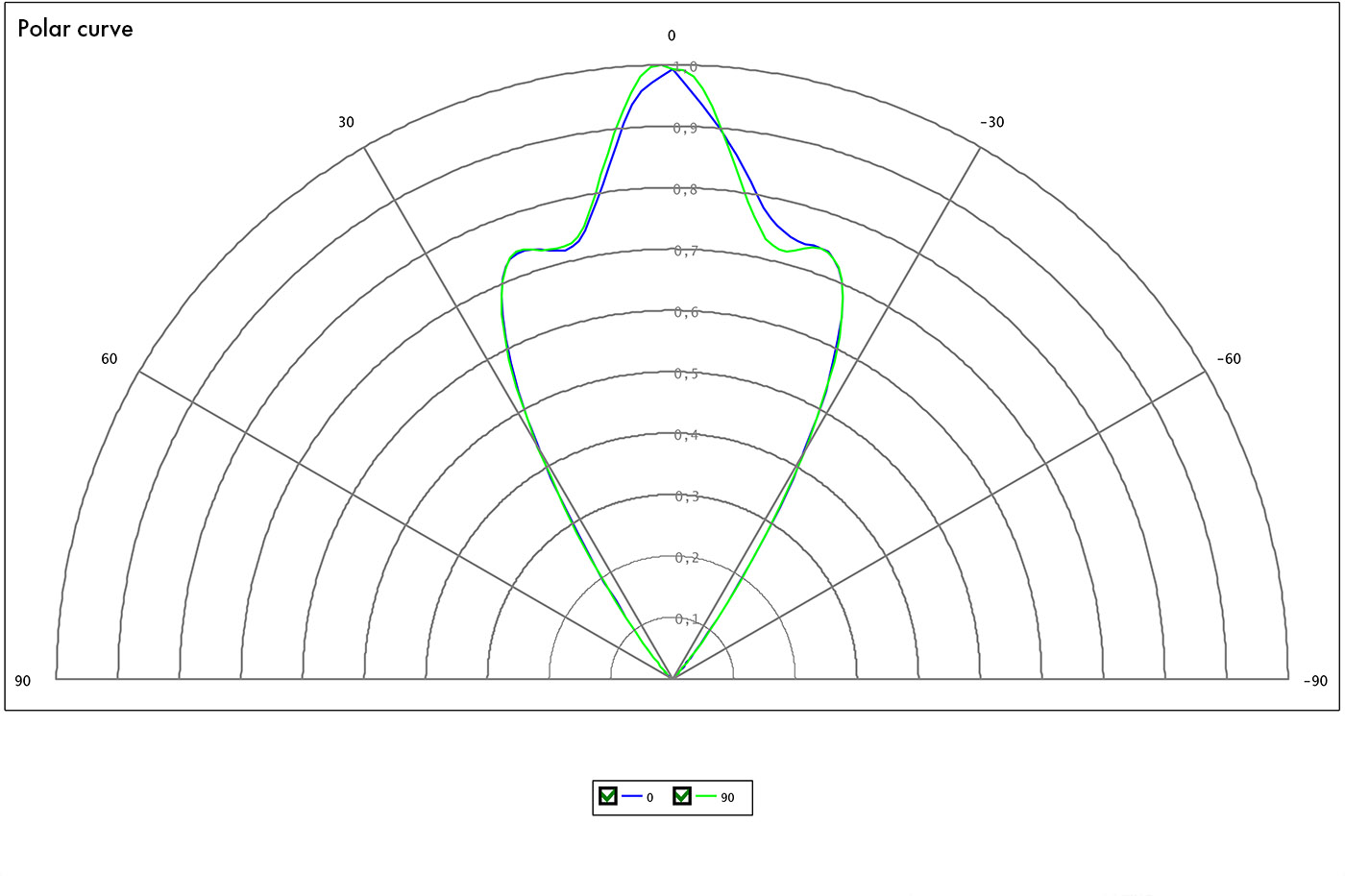This screenshot has width=1345, height=896.
Task: Uncheck the green 90 curve checkbox
Action: (x=681, y=796)
